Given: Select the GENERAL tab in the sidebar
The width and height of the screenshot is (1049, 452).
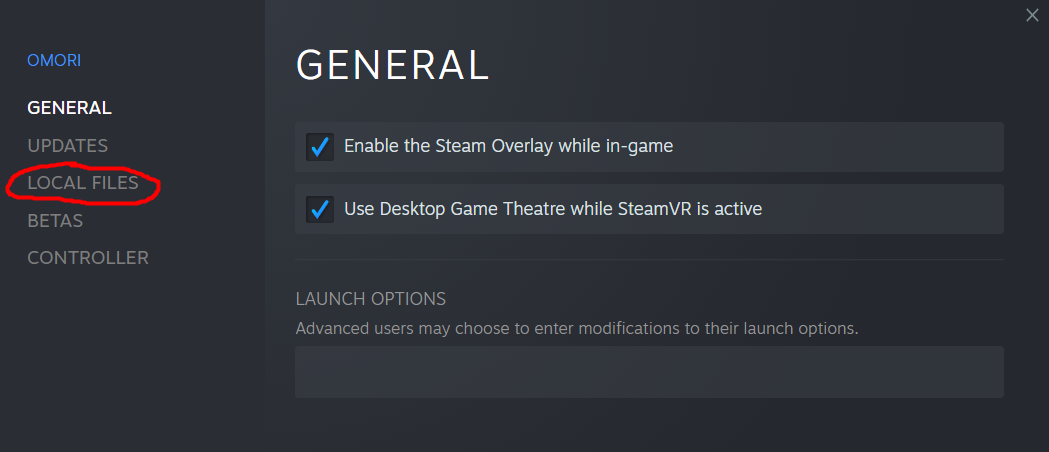Looking at the screenshot, I should click(69, 107).
